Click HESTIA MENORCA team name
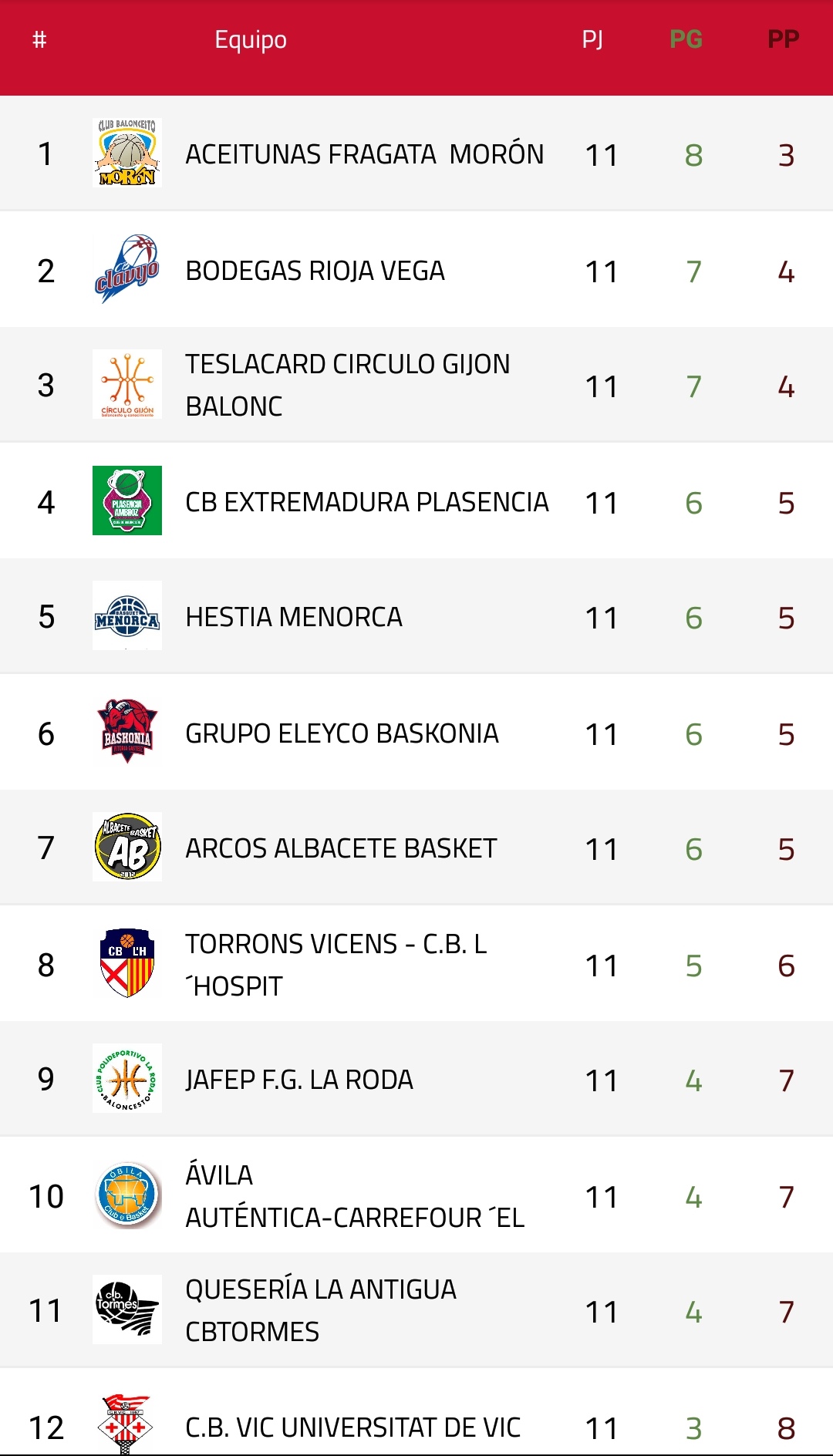Screen dimensions: 833x1456 tap(294, 618)
